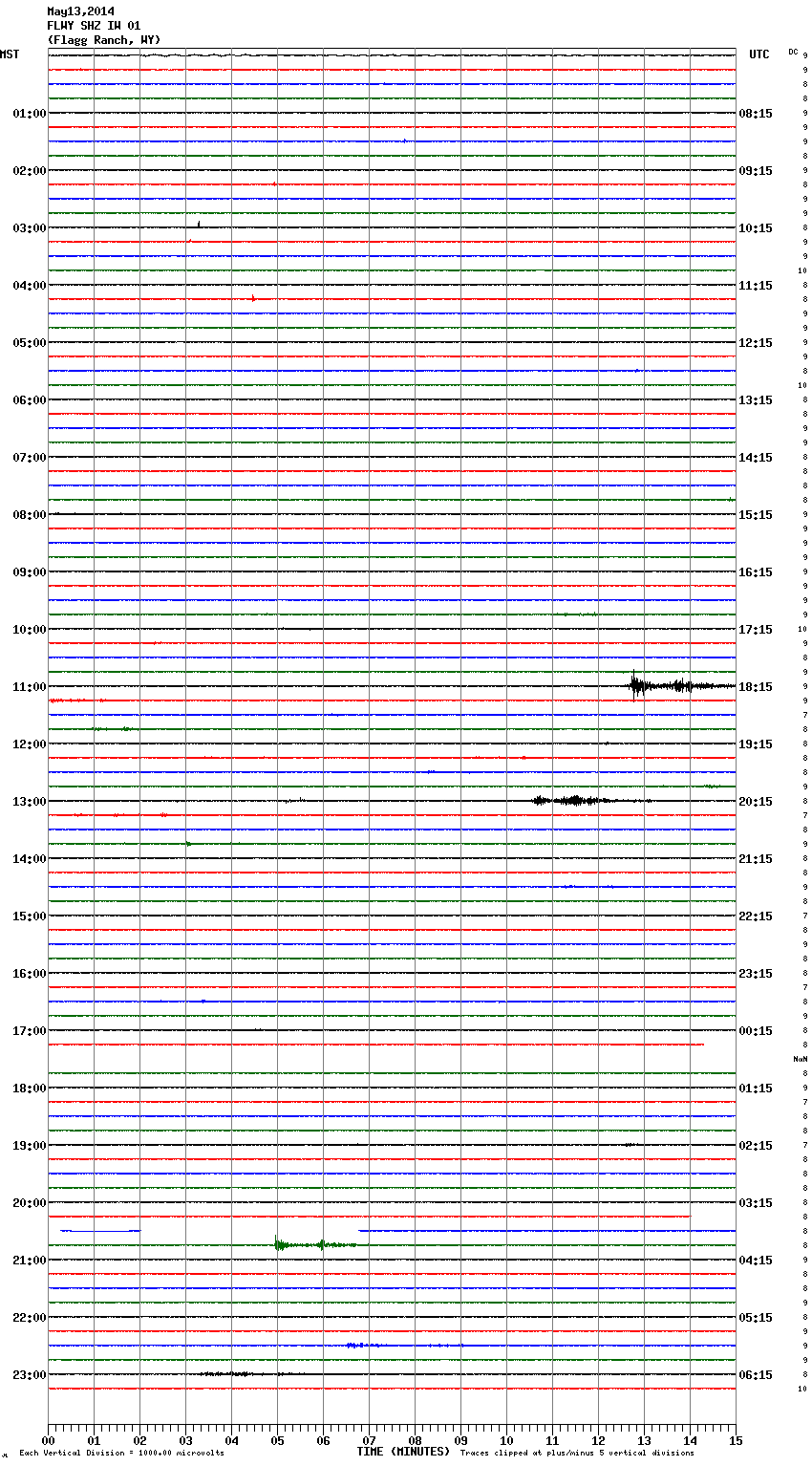Click the 15:15 UTC time label

coord(756,515)
